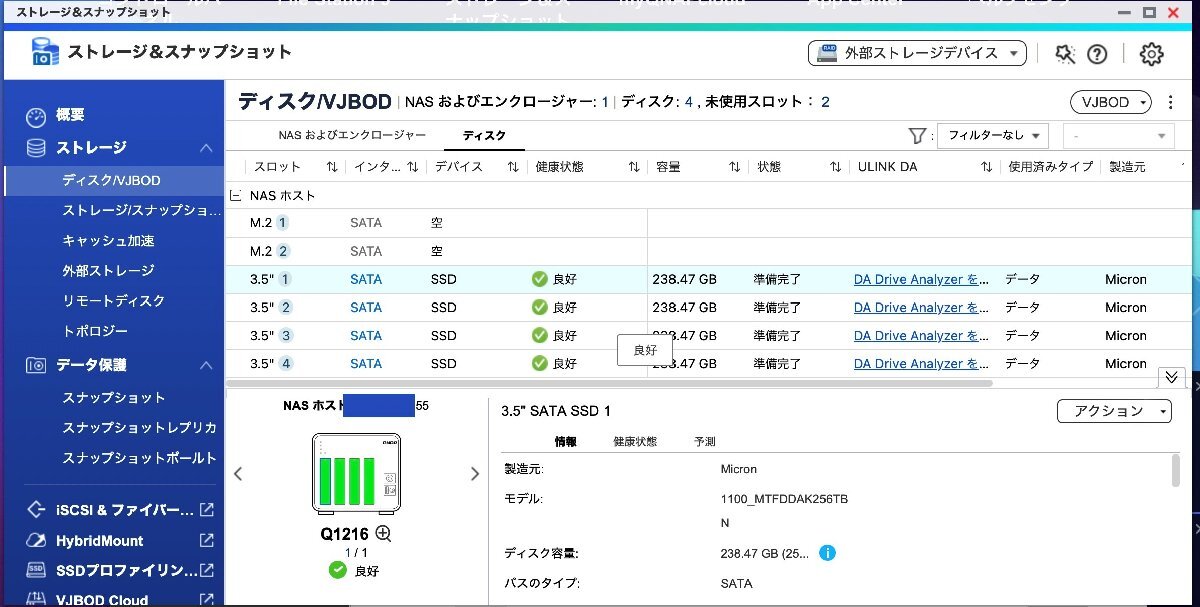
Task: Click green good status icon for disk 1
Action: pyautogui.click(x=540, y=279)
